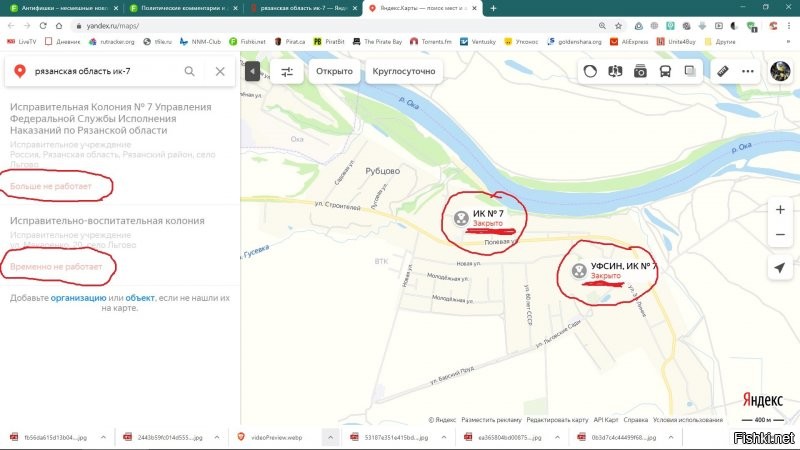Open the browser zoom magnifier icon
Viewport: 800px width, 450px height.
603,26
